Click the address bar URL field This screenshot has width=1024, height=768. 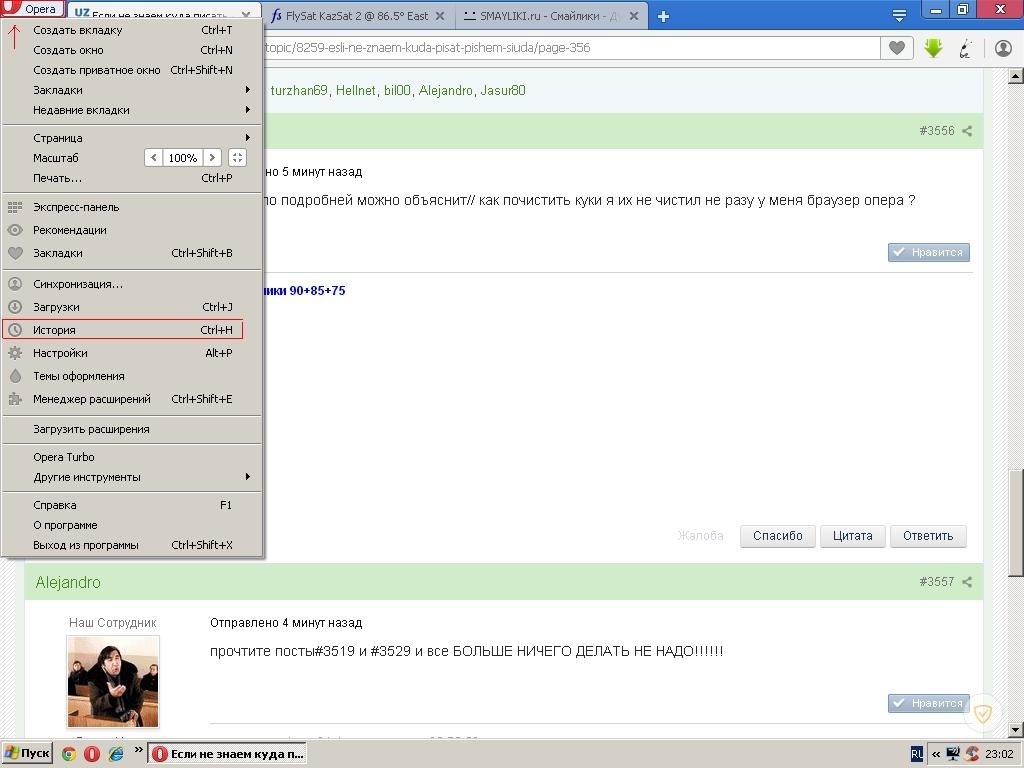[571, 48]
